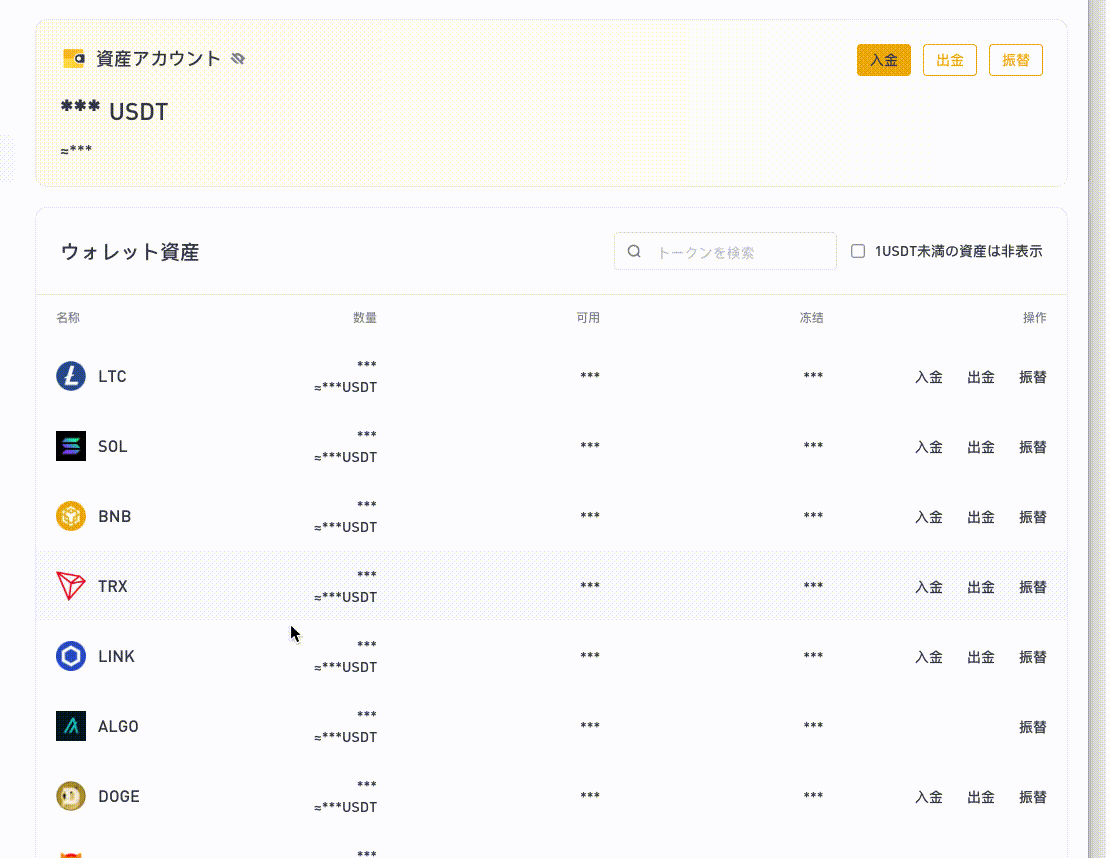This screenshot has width=1106, height=858.
Task: Click the BNB token name
Action: 114,516
